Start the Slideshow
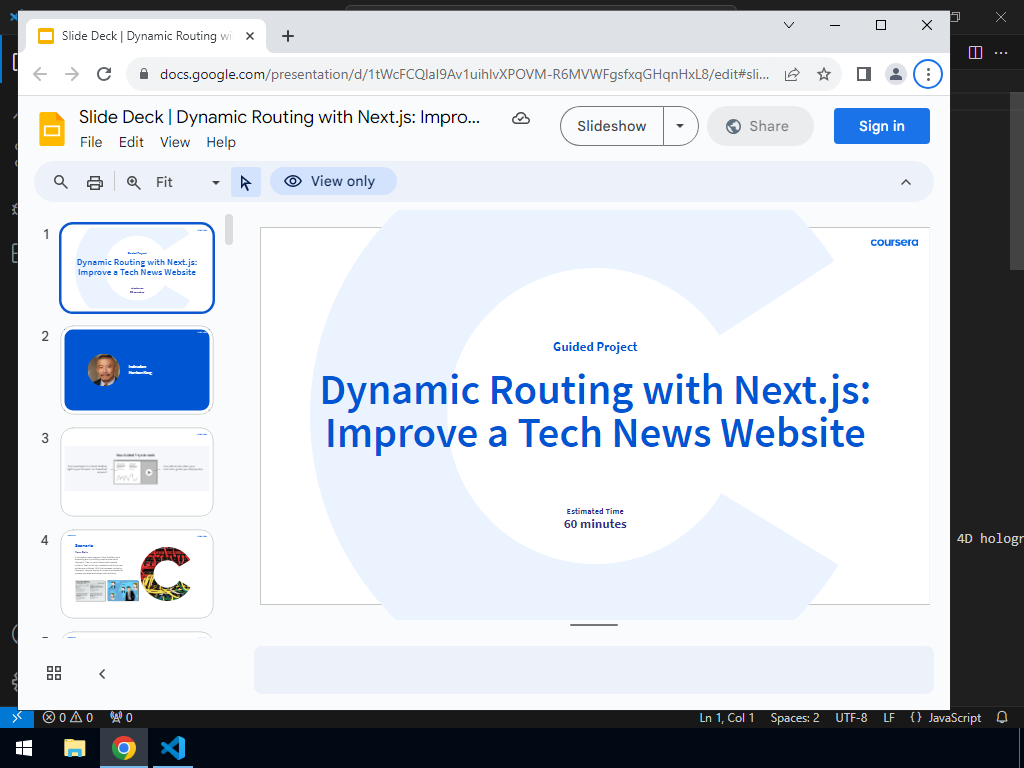 (612, 126)
